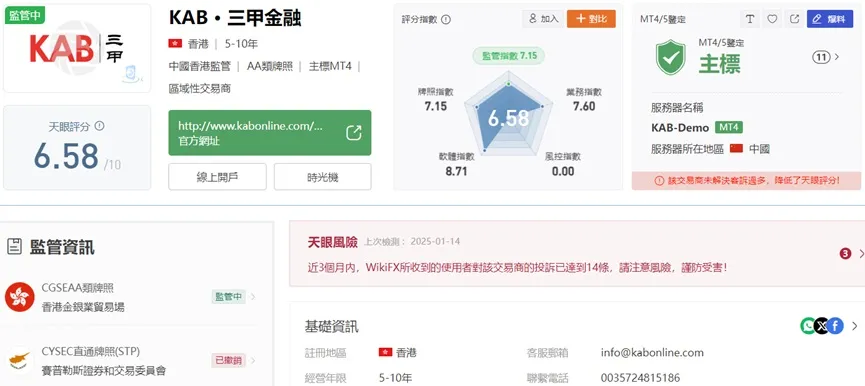Click 香港金銀業貿易場 regulator name
This screenshot has width=865, height=386.
[x=83, y=307]
